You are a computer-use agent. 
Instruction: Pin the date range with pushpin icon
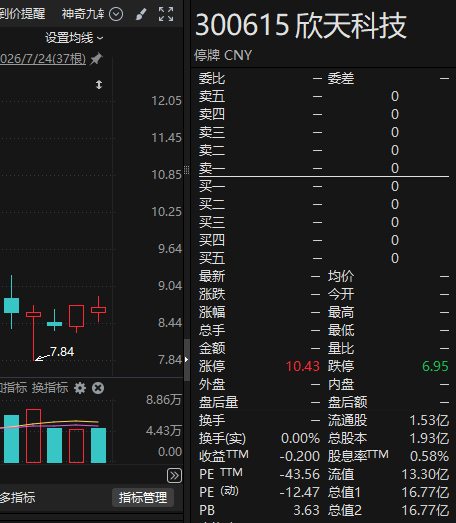(96, 59)
